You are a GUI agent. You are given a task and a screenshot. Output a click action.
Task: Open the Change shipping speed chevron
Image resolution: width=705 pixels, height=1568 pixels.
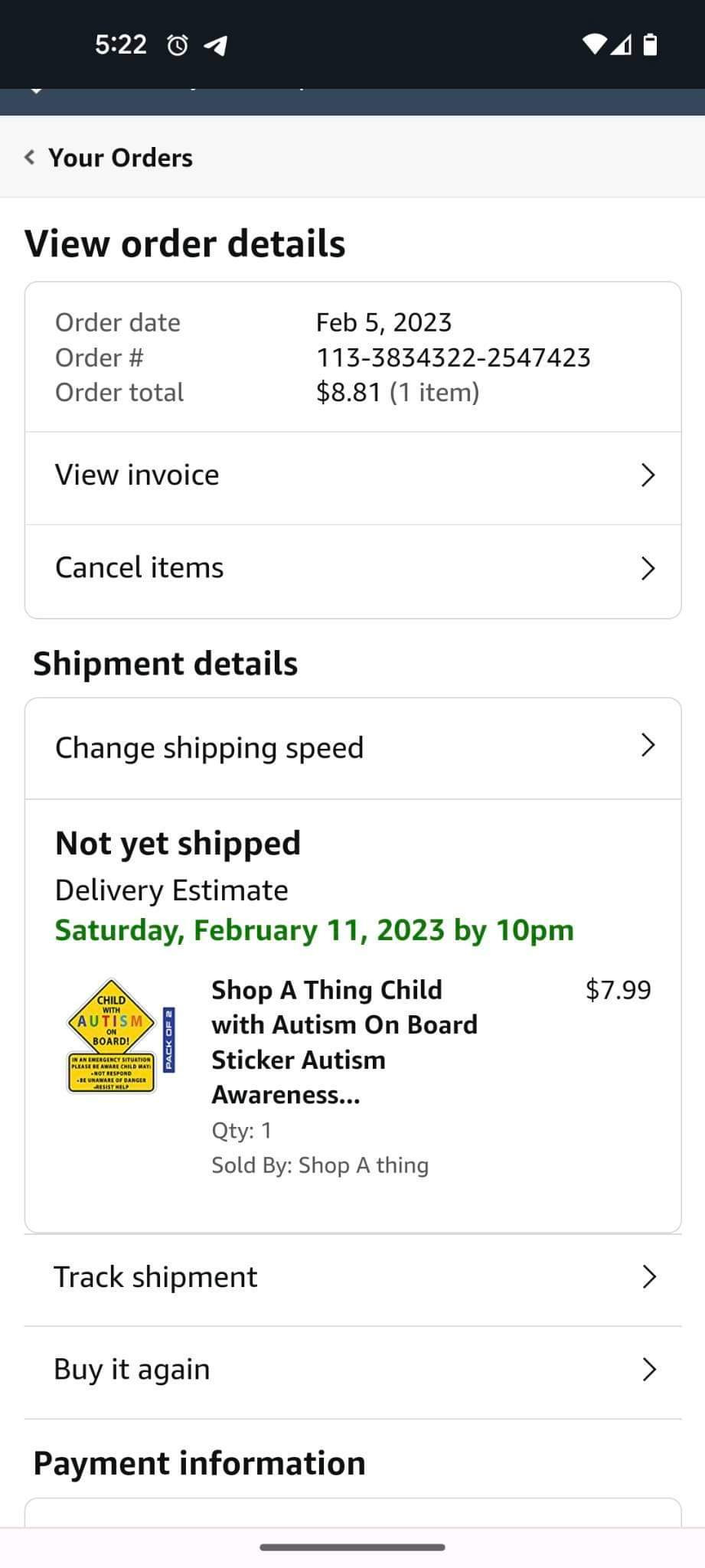[x=648, y=745]
